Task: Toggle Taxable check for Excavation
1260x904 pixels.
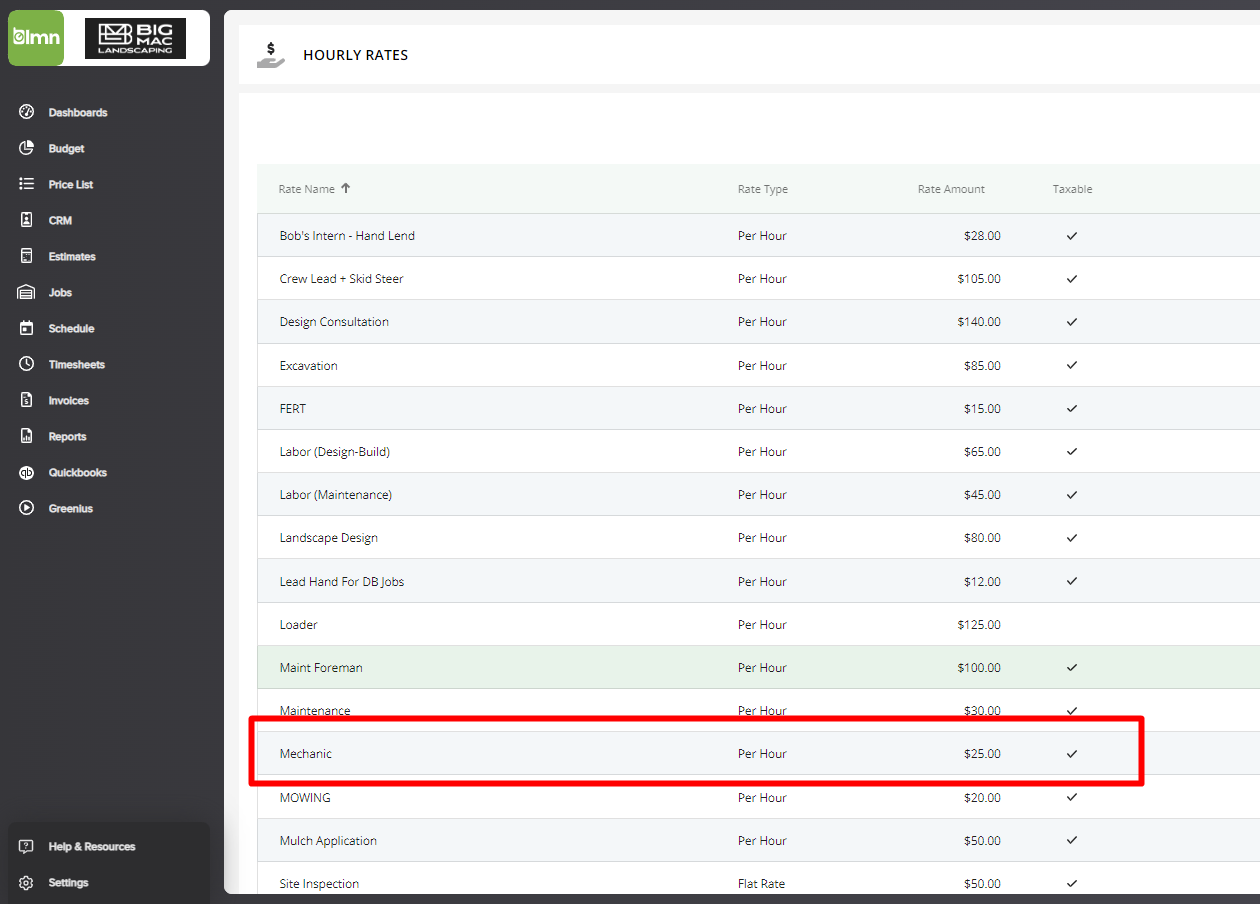Action: coord(1072,365)
